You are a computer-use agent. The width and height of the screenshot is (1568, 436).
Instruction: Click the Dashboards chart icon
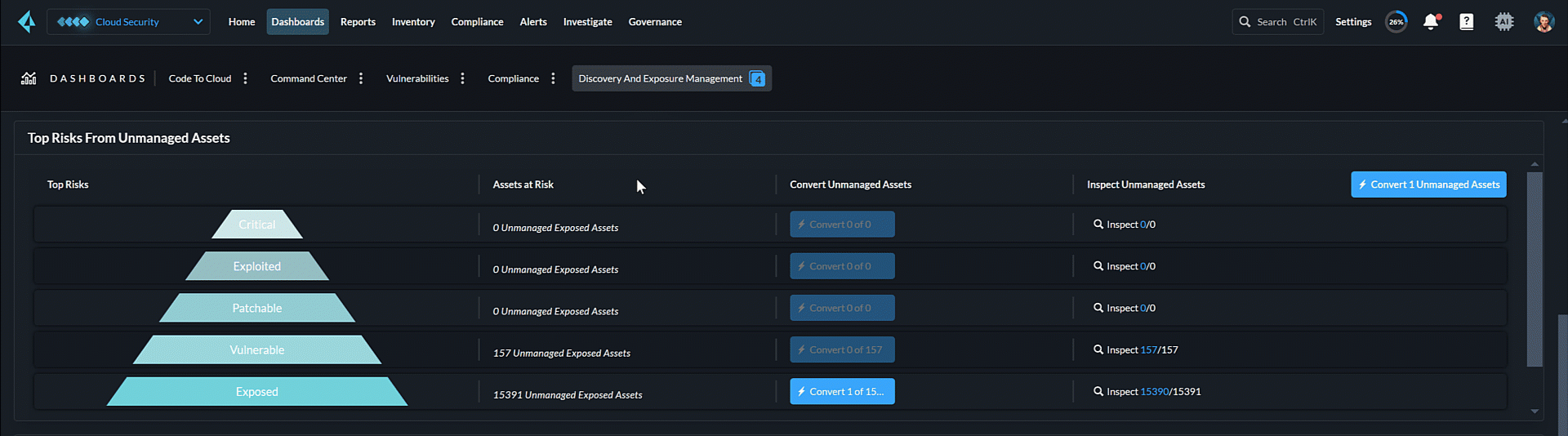coord(29,78)
